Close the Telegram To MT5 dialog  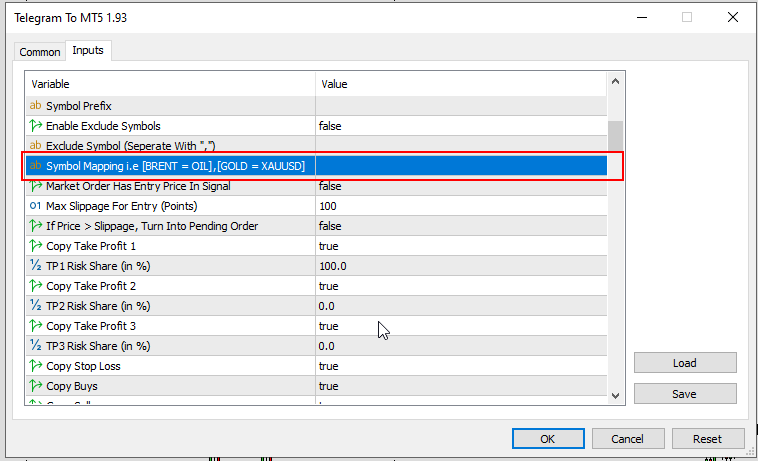pos(734,17)
